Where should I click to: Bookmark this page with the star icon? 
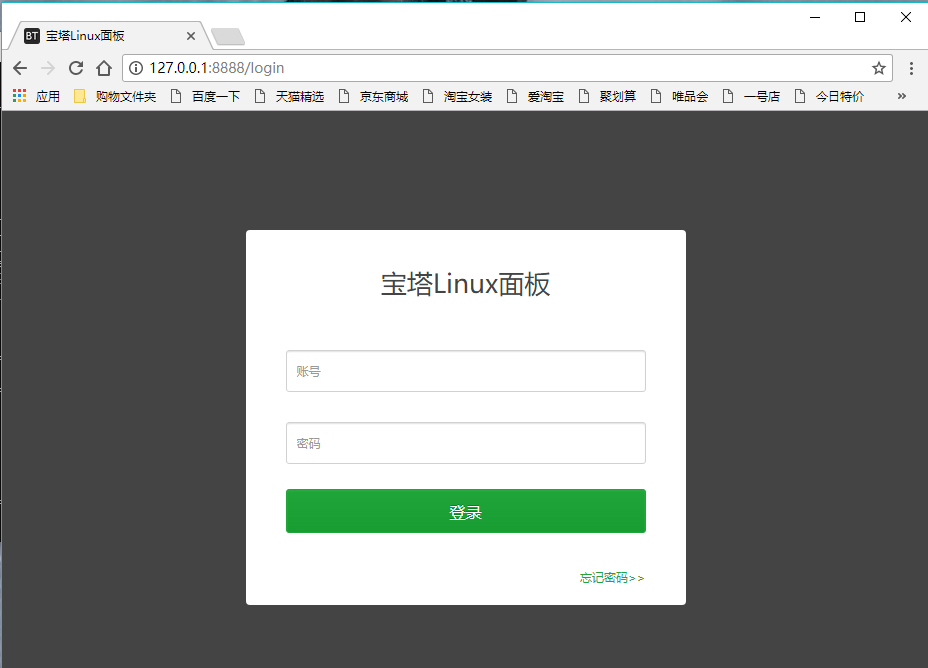(878, 68)
